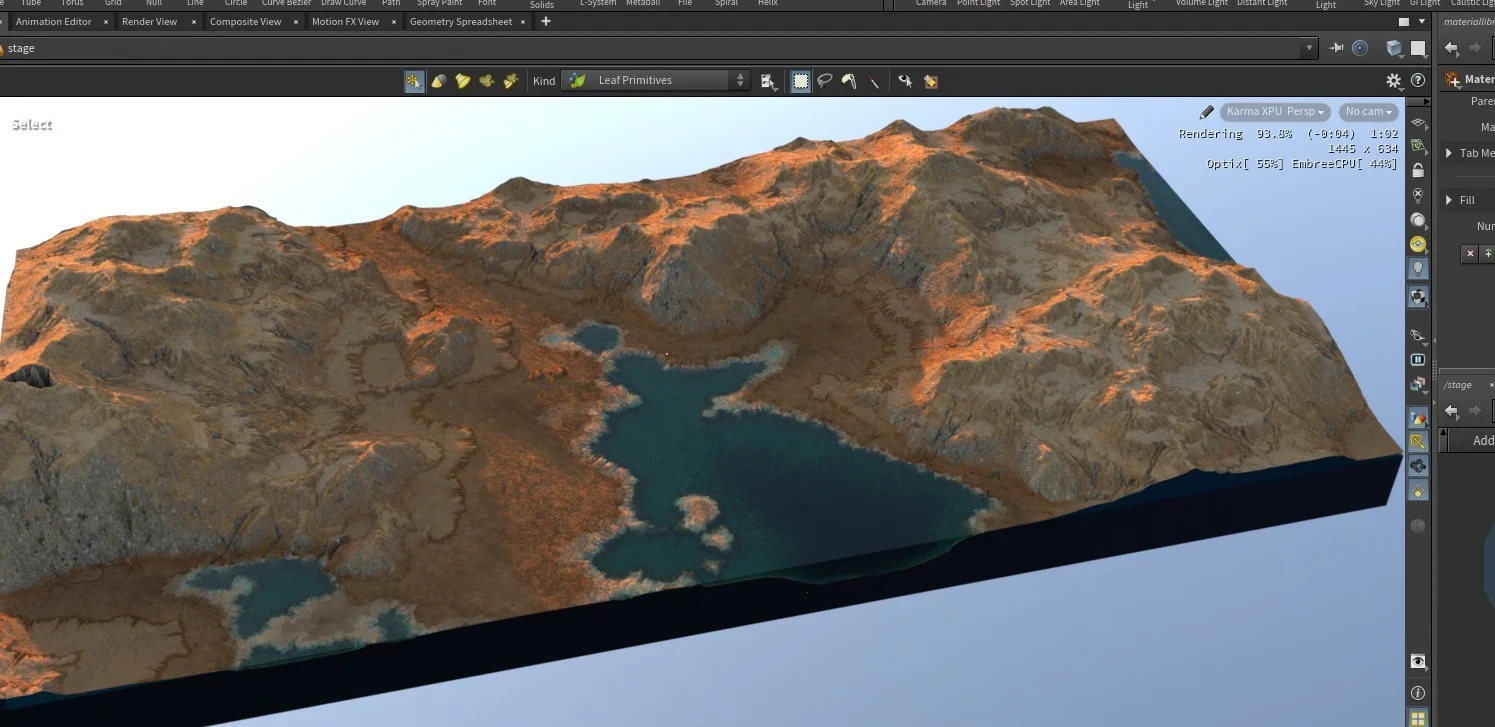Open the glasses icon menu in display sidebar

tap(1418, 335)
